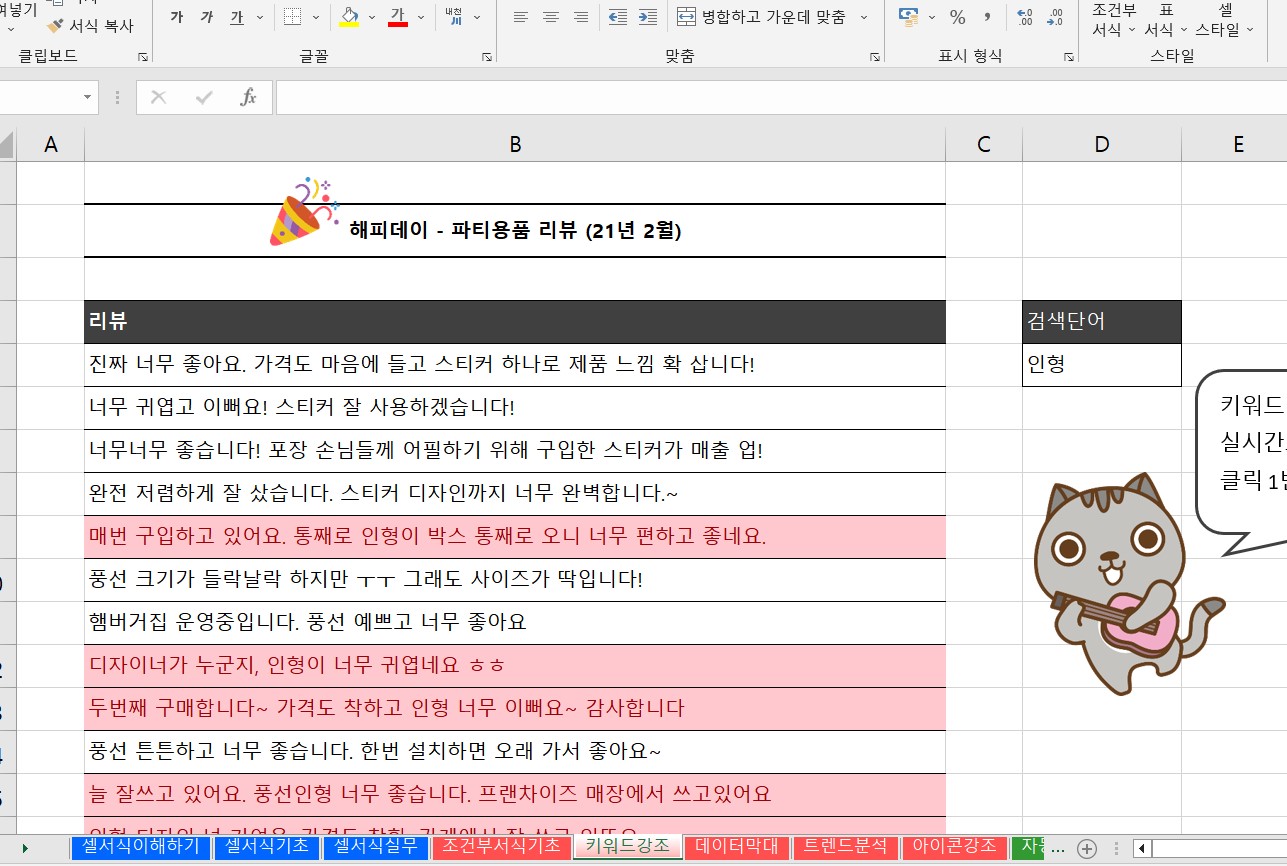Click the formula bar confirm checkmark icon

(204, 98)
